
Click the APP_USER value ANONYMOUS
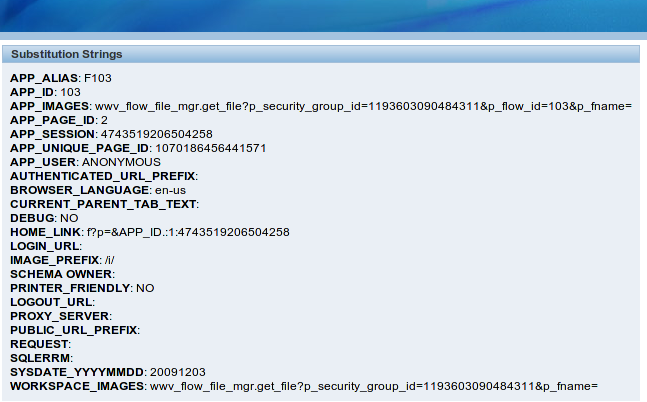121,162
